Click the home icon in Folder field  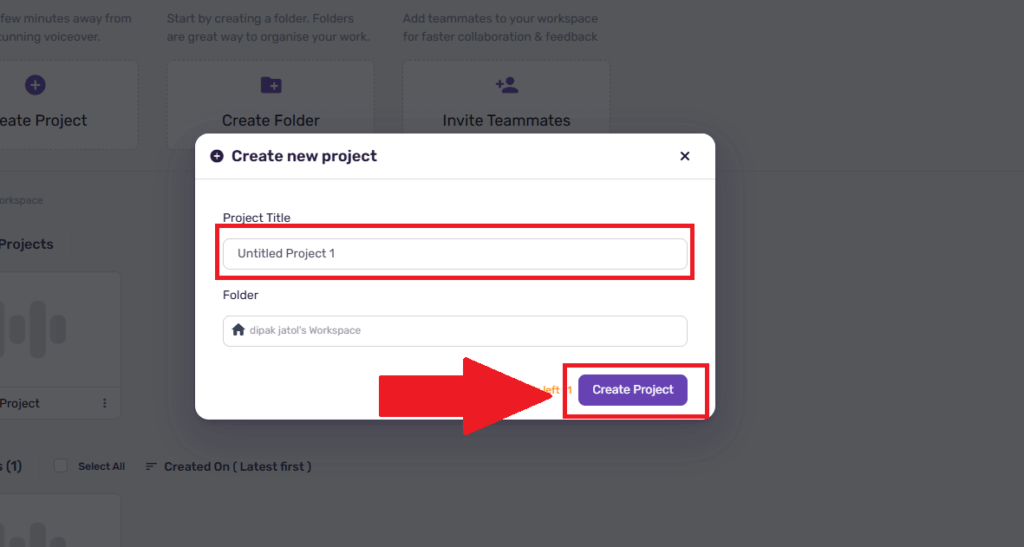[238, 330]
